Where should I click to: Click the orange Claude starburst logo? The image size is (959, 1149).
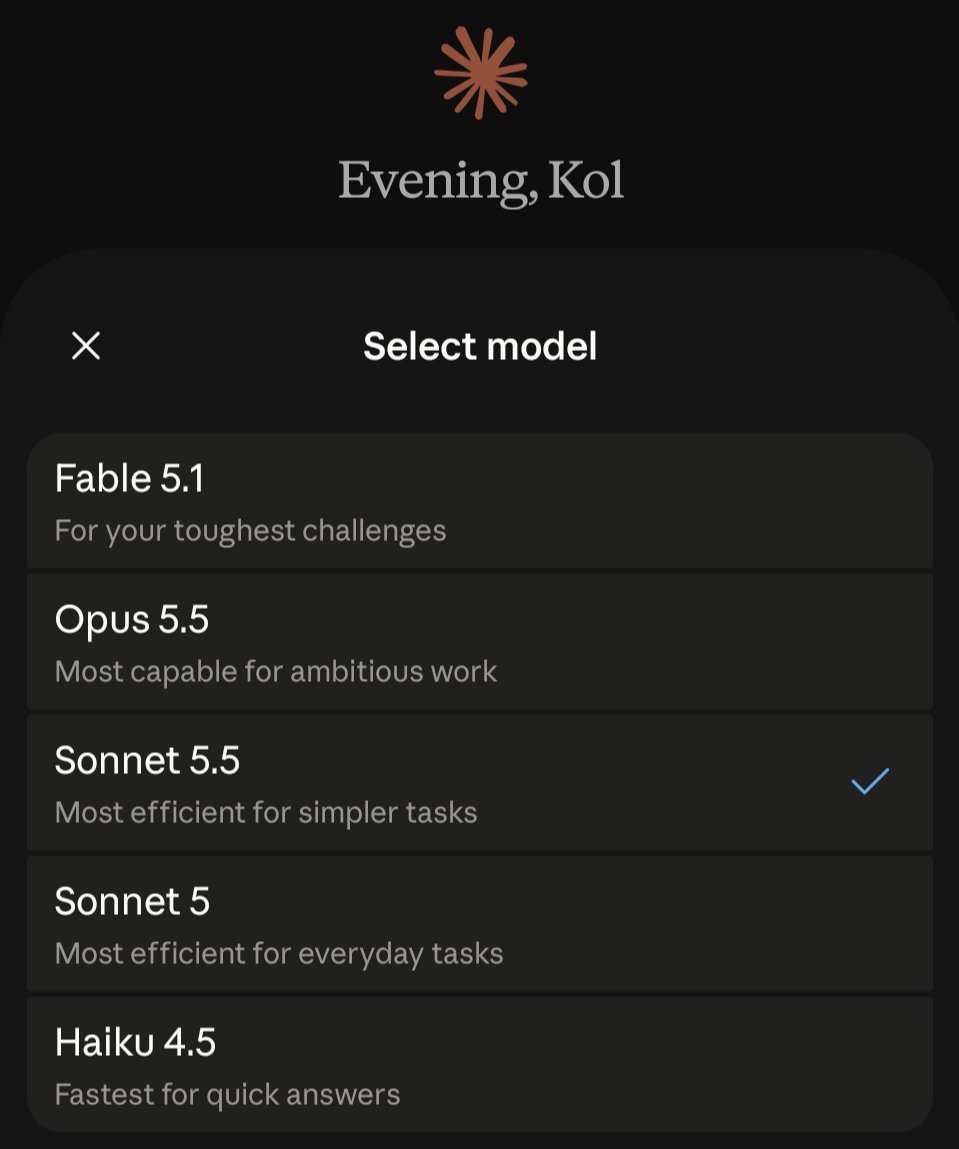click(x=481, y=73)
